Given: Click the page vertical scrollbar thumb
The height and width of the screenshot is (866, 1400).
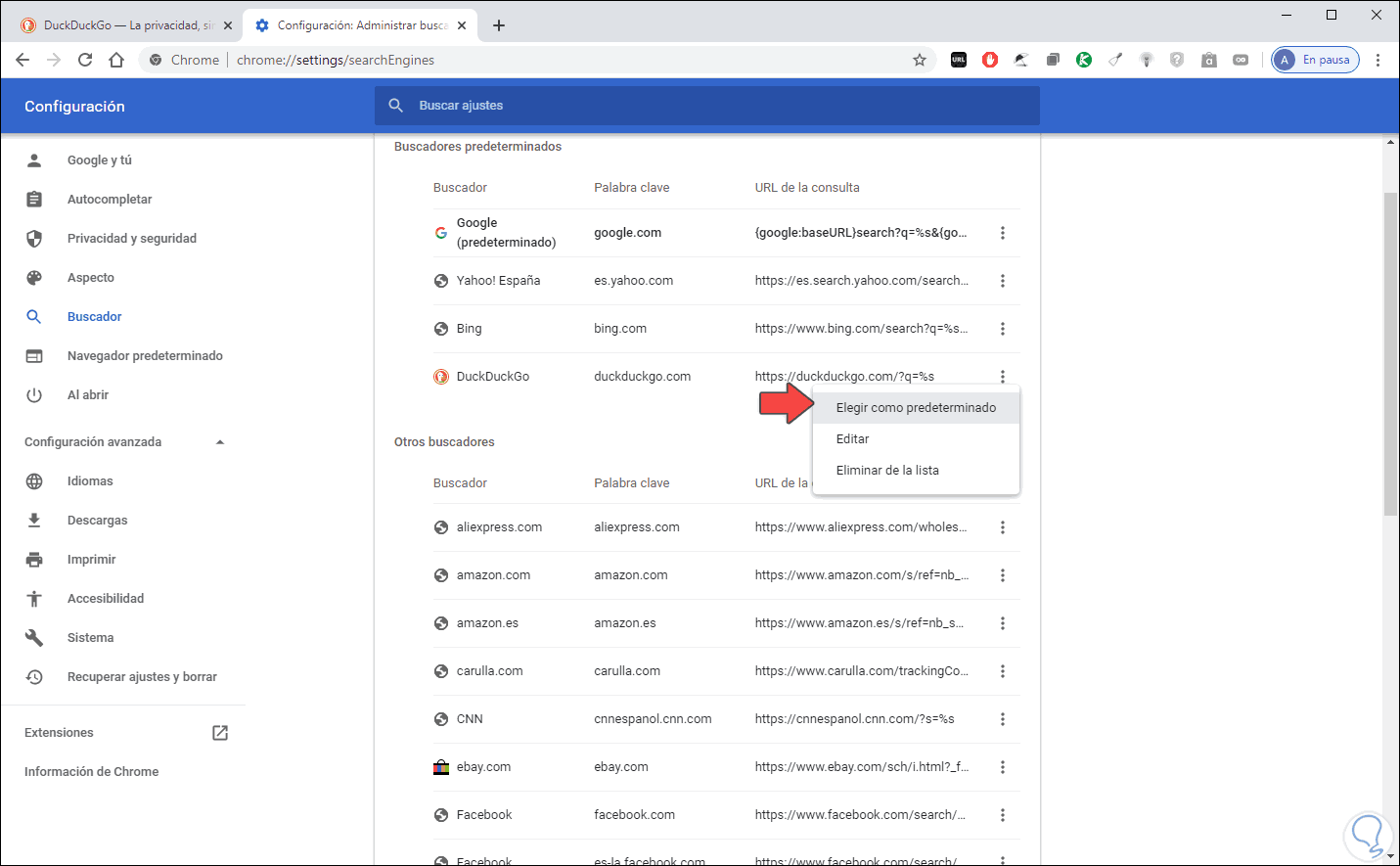Looking at the screenshot, I should point(1391,354).
